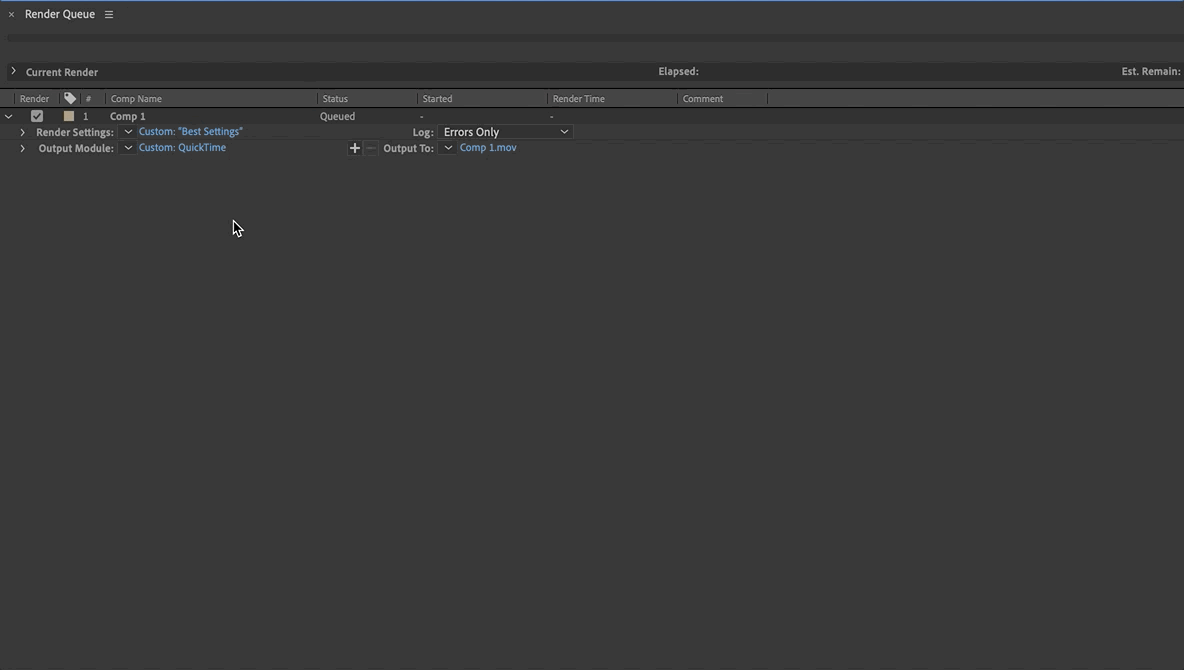Click the Started column header
Image resolution: width=1184 pixels, height=670 pixels.
click(437, 99)
